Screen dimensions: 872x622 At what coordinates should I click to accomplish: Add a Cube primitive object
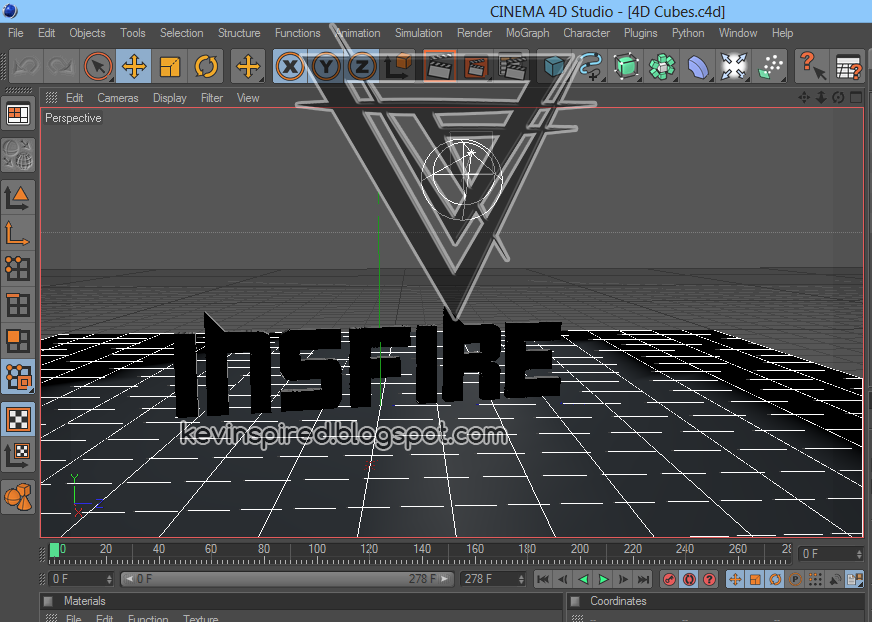pyautogui.click(x=554, y=67)
